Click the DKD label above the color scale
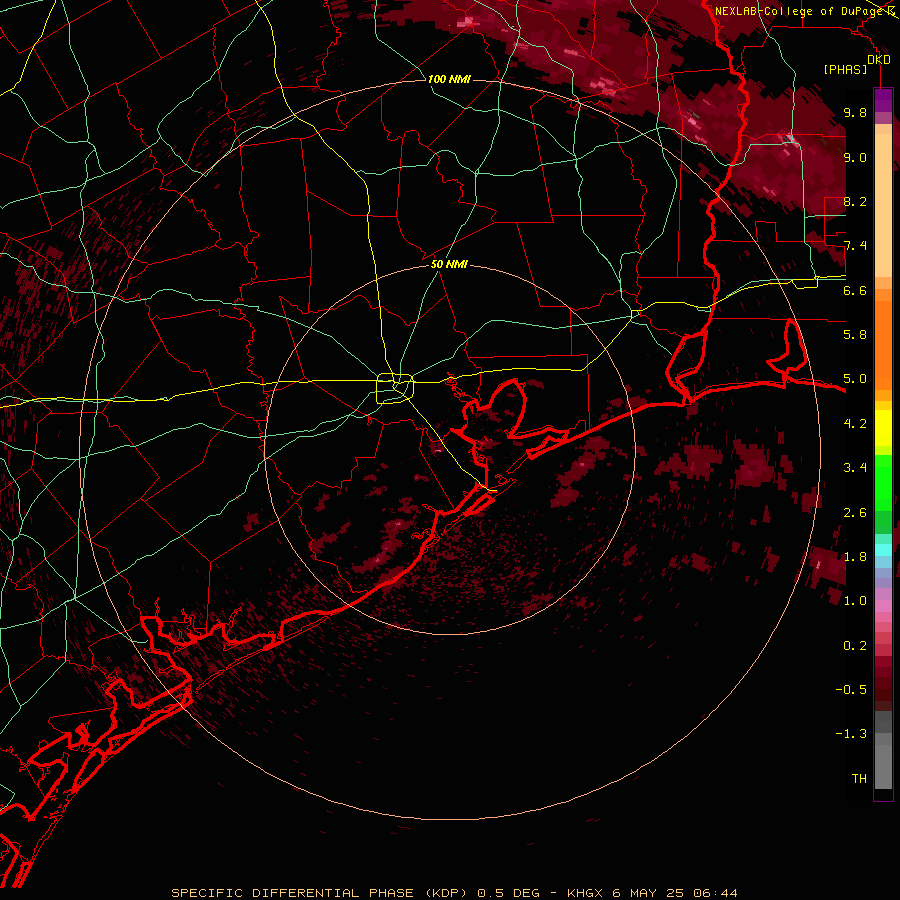The height and width of the screenshot is (900, 900). [879, 60]
